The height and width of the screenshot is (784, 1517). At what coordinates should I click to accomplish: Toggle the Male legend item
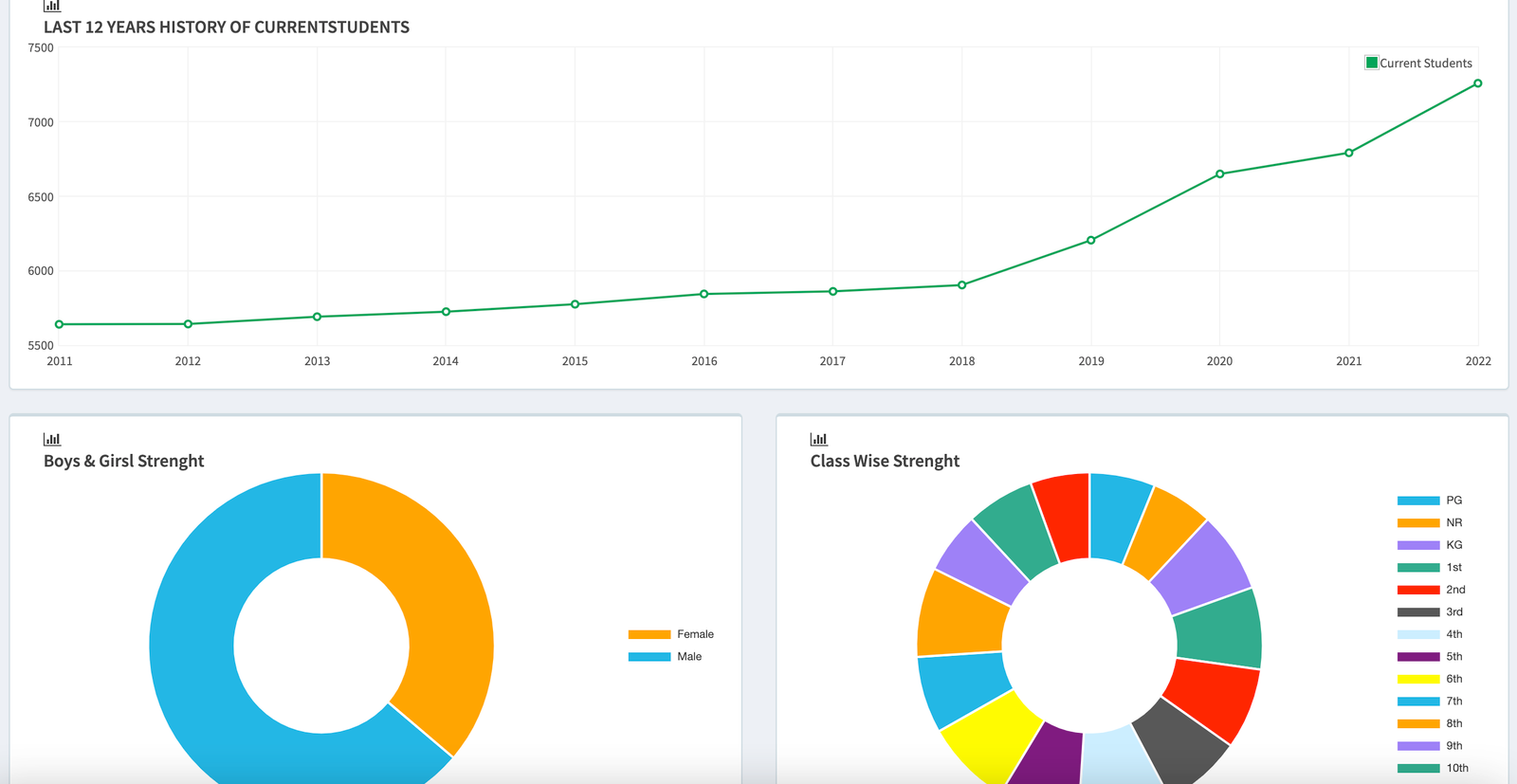coord(665,656)
